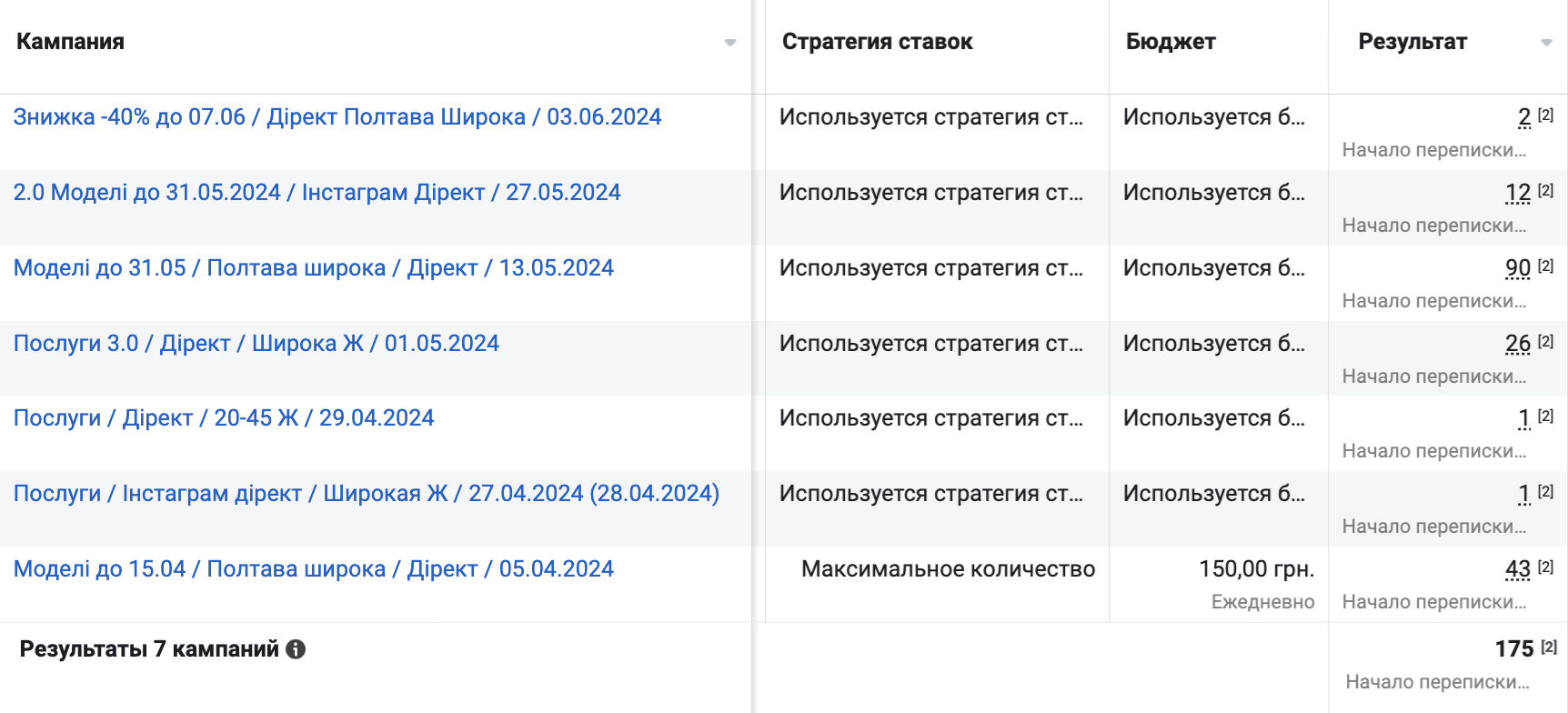Click result value 90
This screenshot has height=713, width=1568.
[x=1518, y=268]
